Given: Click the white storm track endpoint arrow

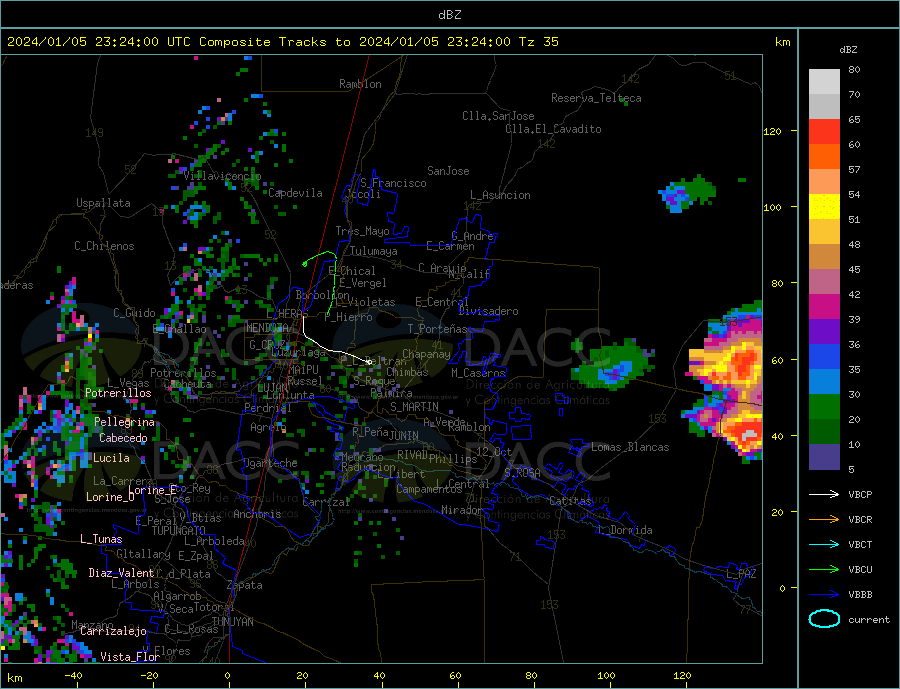Looking at the screenshot, I should click(368, 362).
